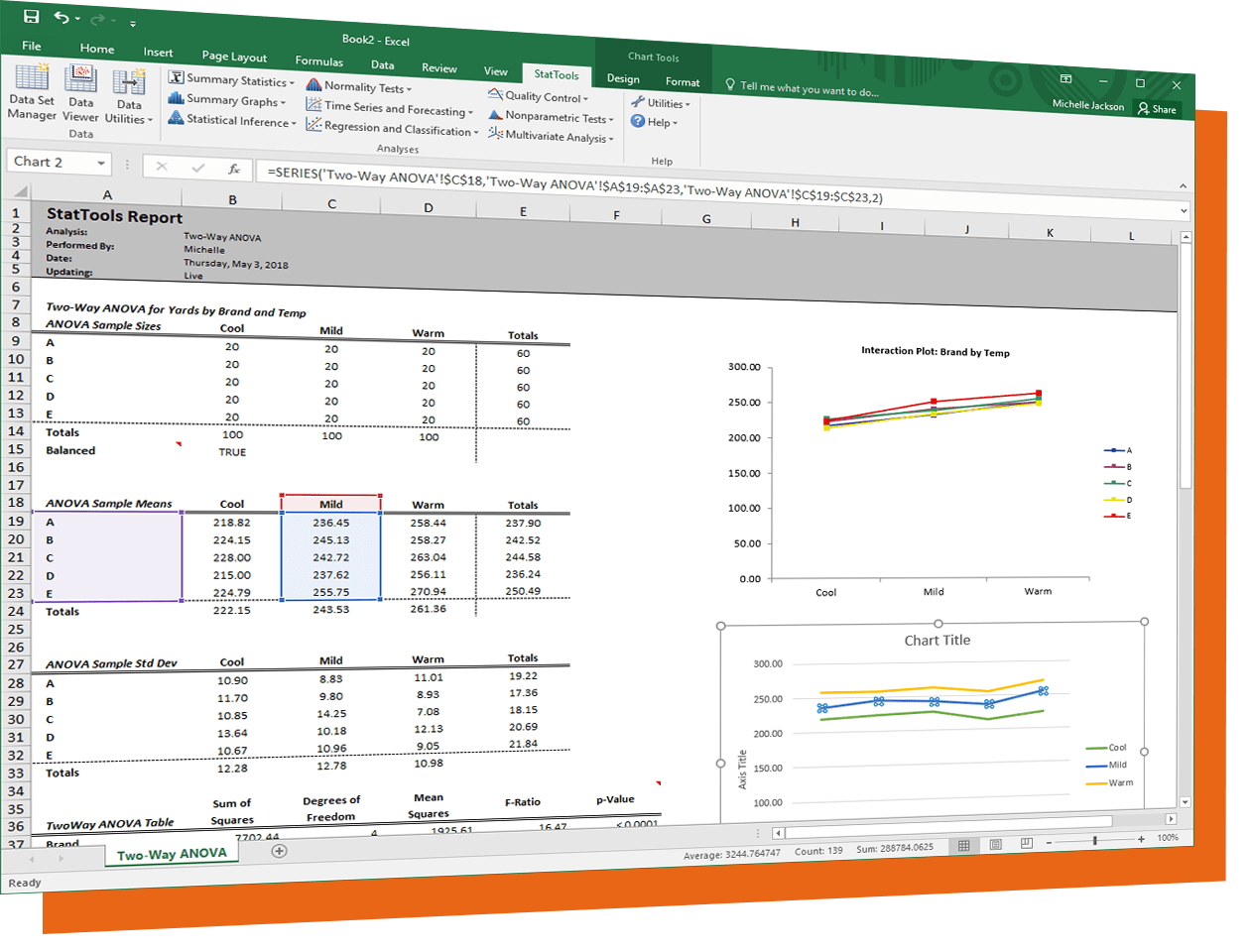Switch to the Home tab
The width and height of the screenshot is (1253, 952).
(x=97, y=49)
